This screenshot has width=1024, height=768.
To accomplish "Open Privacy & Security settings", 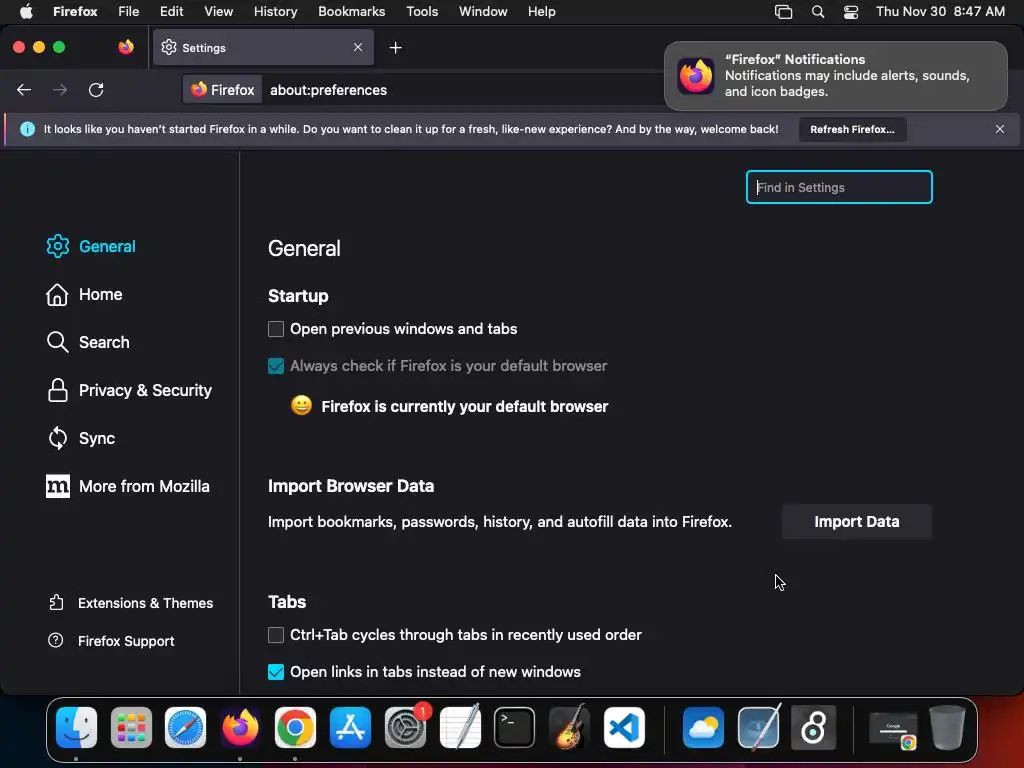I will pos(129,391).
